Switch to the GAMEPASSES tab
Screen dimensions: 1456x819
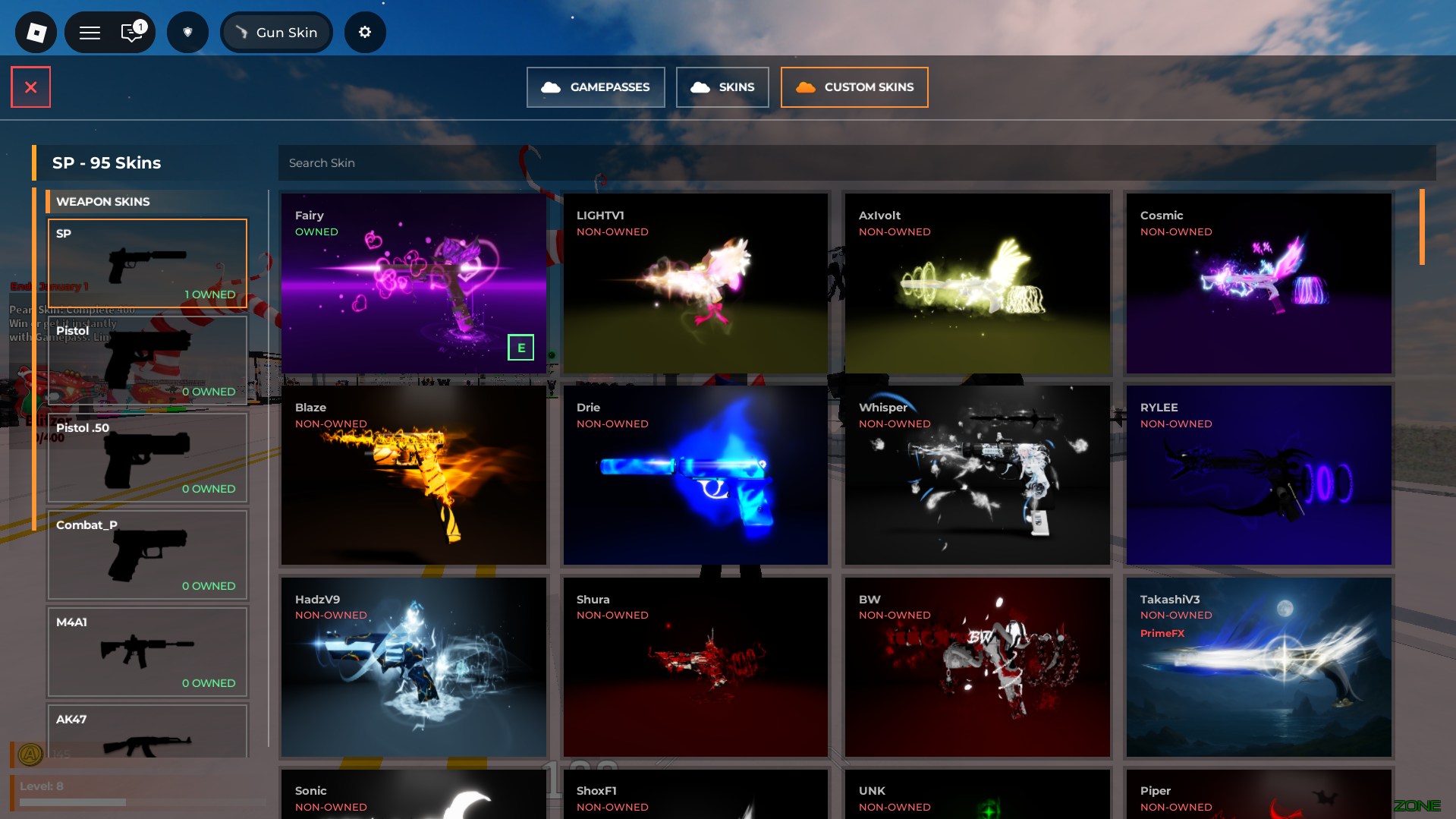pos(596,87)
